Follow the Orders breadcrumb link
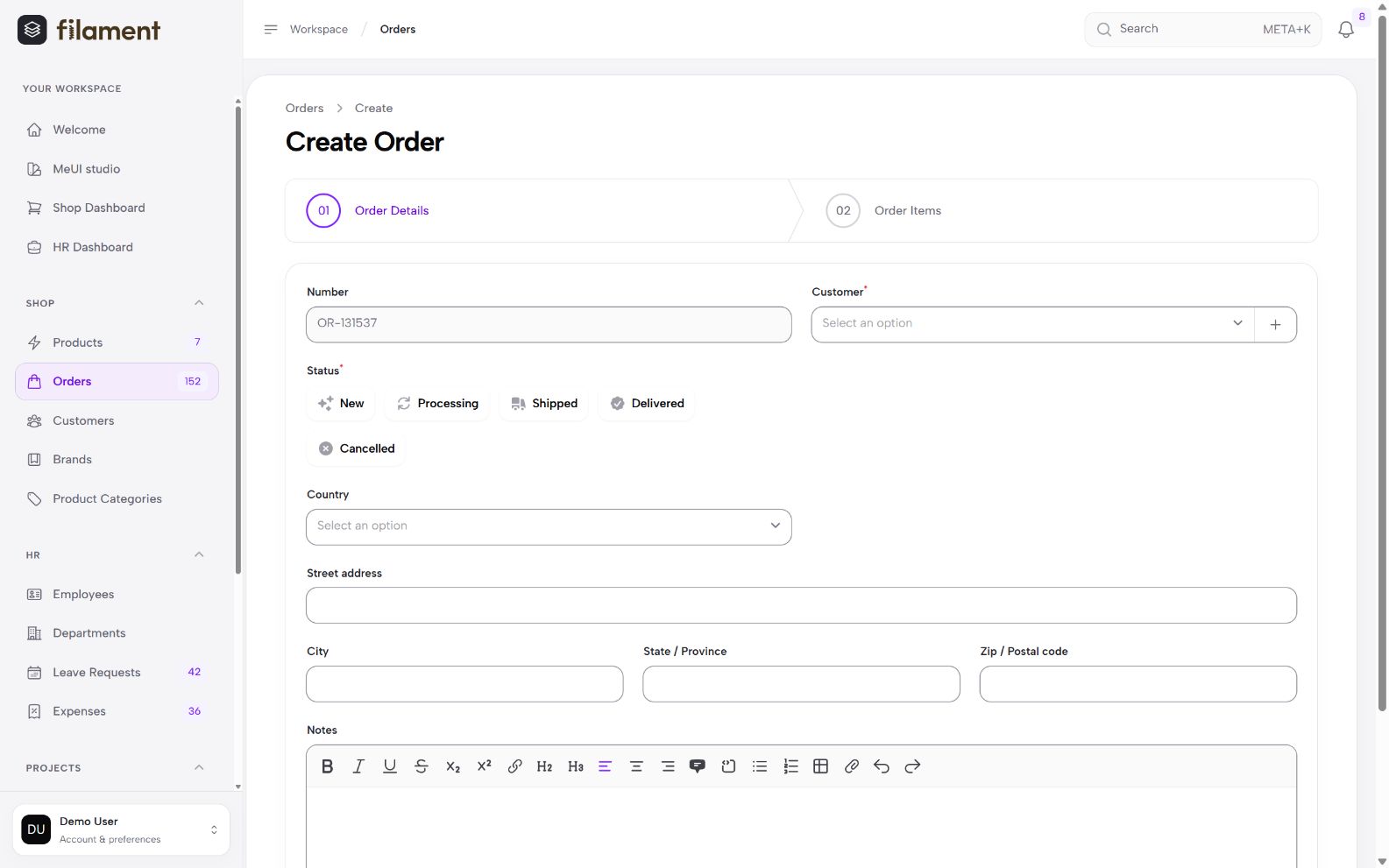This screenshot has height=868, width=1389. [x=304, y=109]
